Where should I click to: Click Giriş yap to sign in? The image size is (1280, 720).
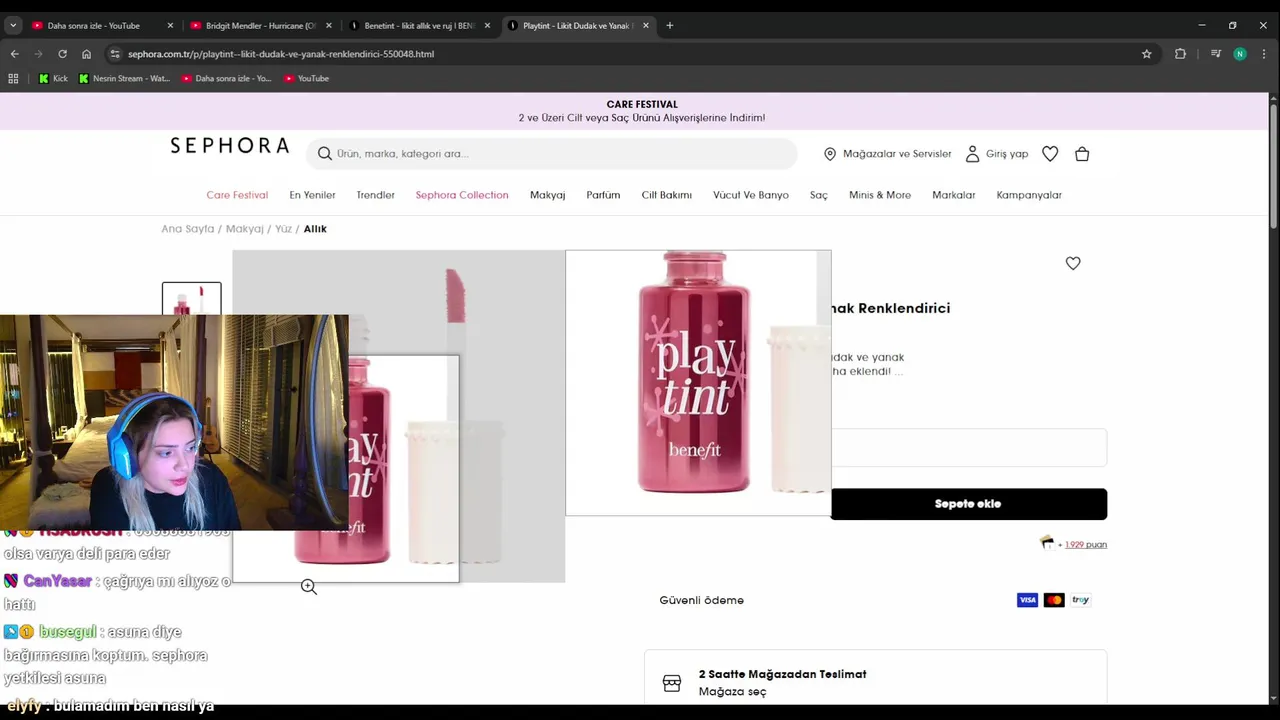(x=996, y=154)
